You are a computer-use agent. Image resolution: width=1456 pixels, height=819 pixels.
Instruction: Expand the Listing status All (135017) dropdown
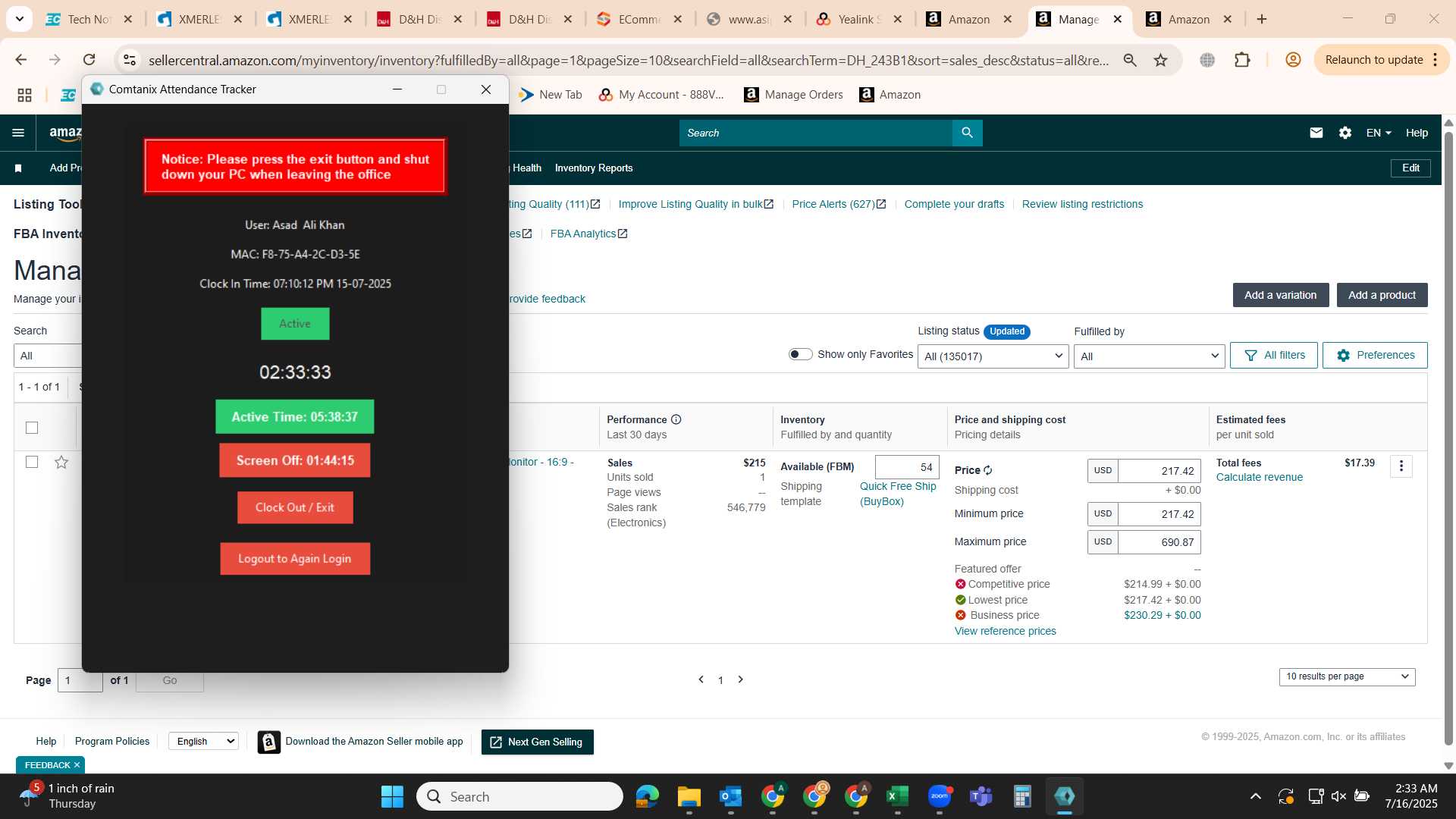(x=993, y=356)
